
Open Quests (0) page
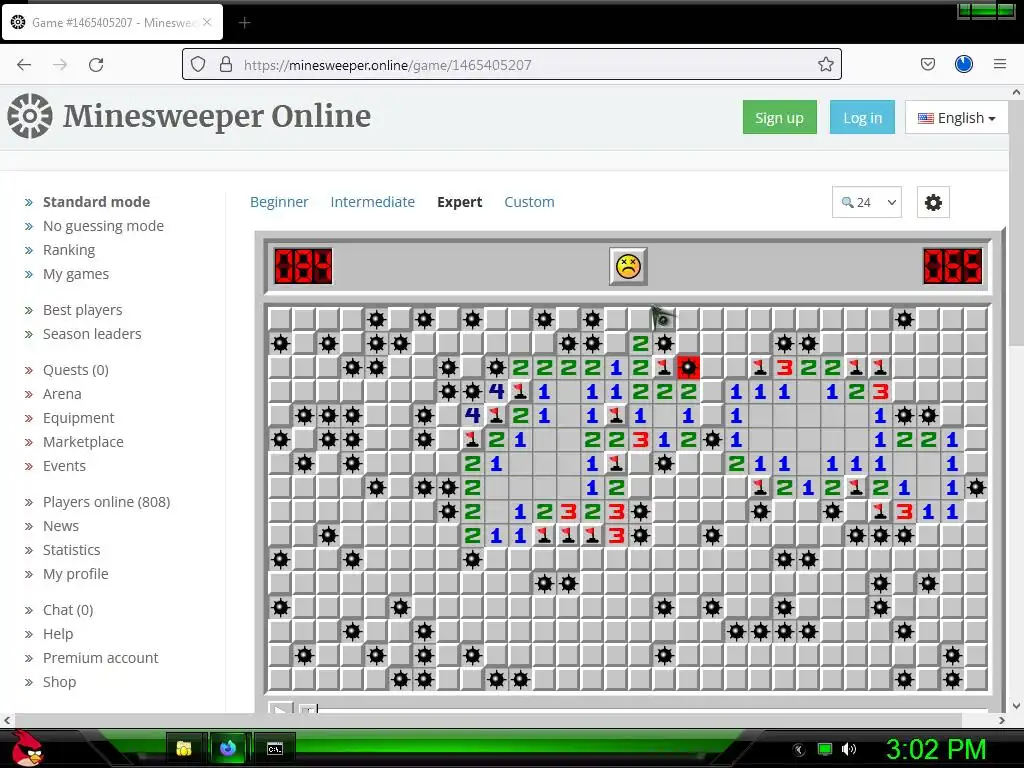tap(76, 370)
